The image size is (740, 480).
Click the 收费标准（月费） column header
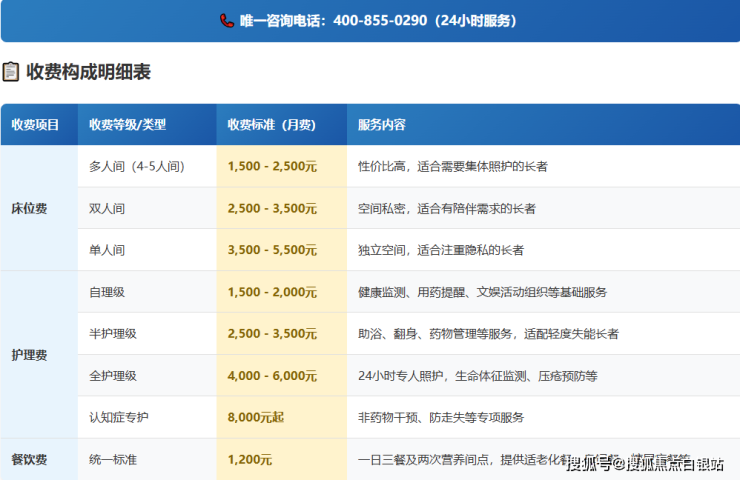point(271,125)
